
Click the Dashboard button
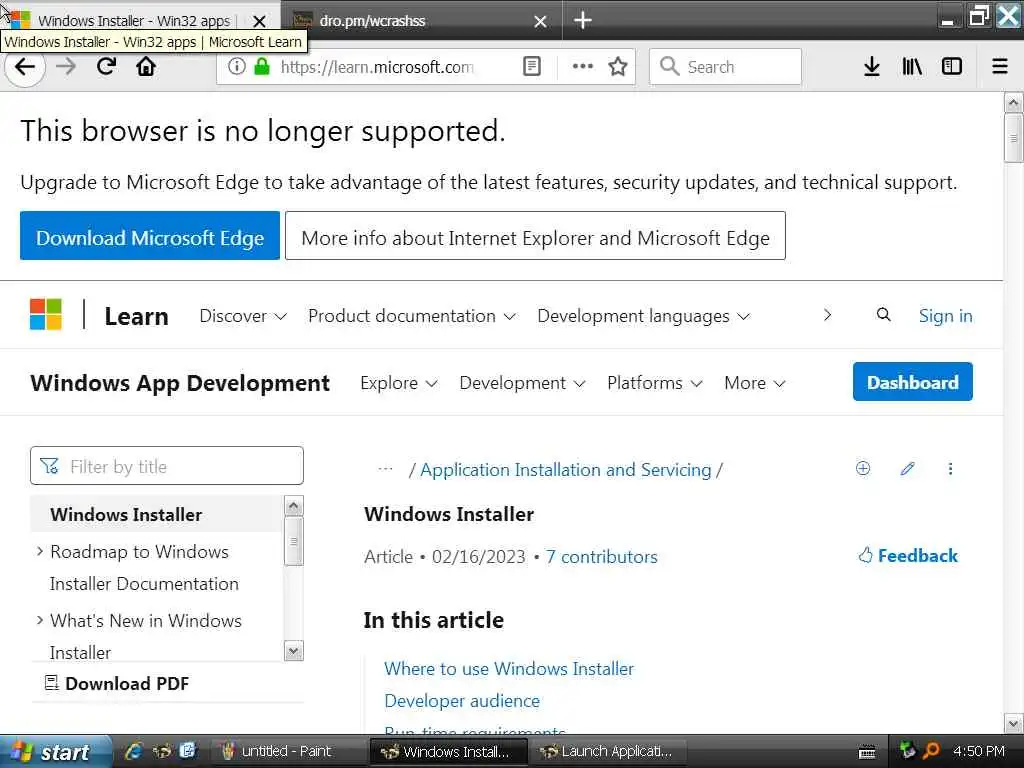point(912,381)
